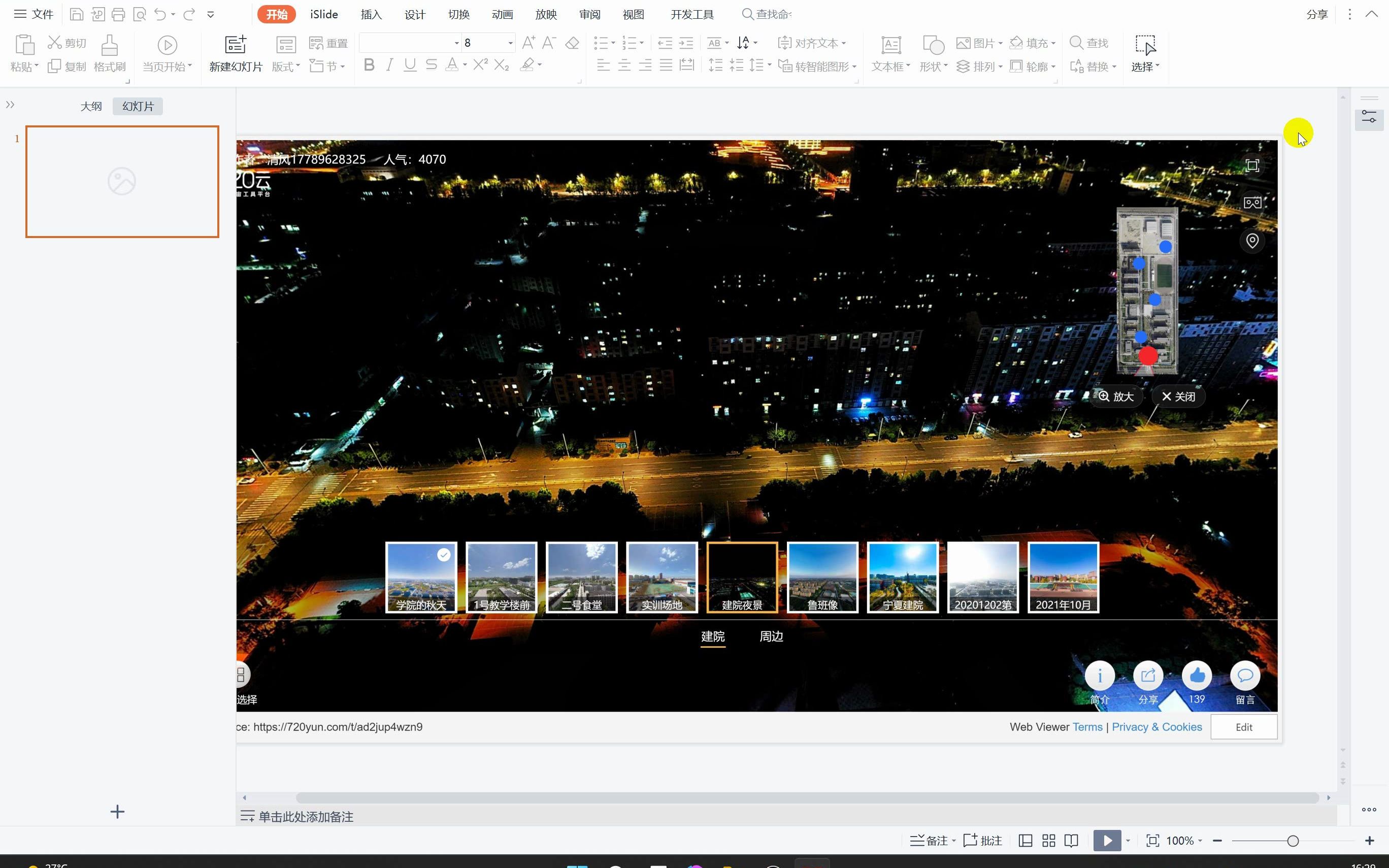Image resolution: width=1389 pixels, height=868 pixels.
Task: Click the New Slide (新建幻灯片) icon
Action: tap(236, 45)
